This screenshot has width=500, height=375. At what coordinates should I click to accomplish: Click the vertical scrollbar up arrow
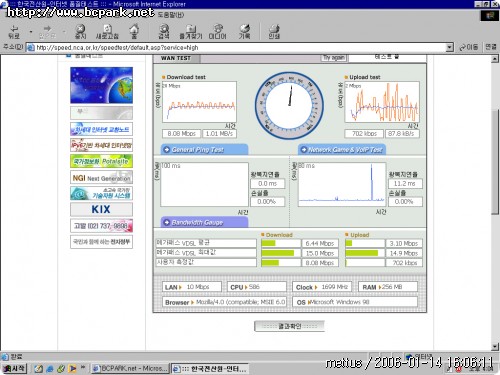(495, 59)
